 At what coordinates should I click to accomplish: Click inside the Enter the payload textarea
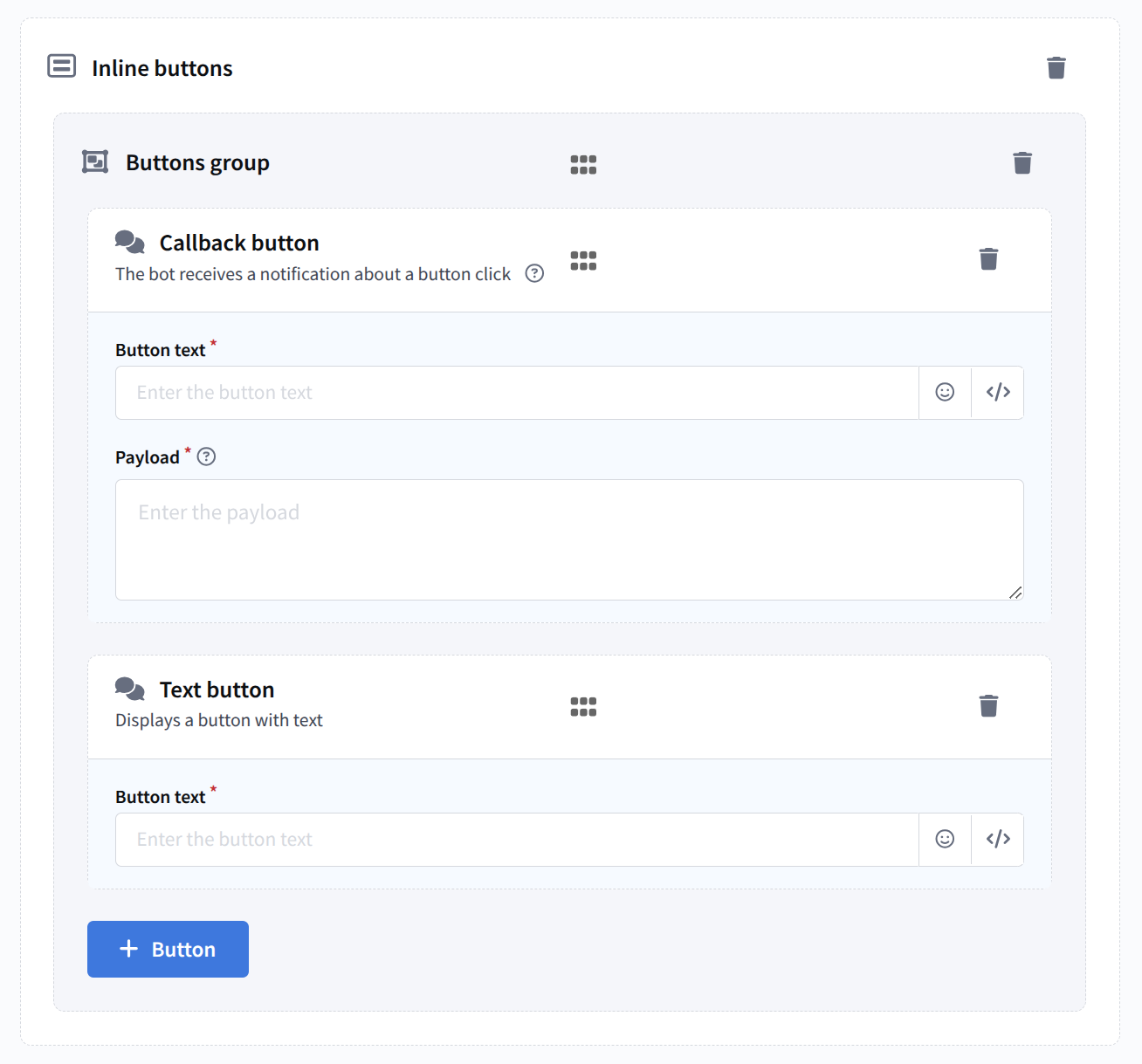pyautogui.click(x=569, y=539)
